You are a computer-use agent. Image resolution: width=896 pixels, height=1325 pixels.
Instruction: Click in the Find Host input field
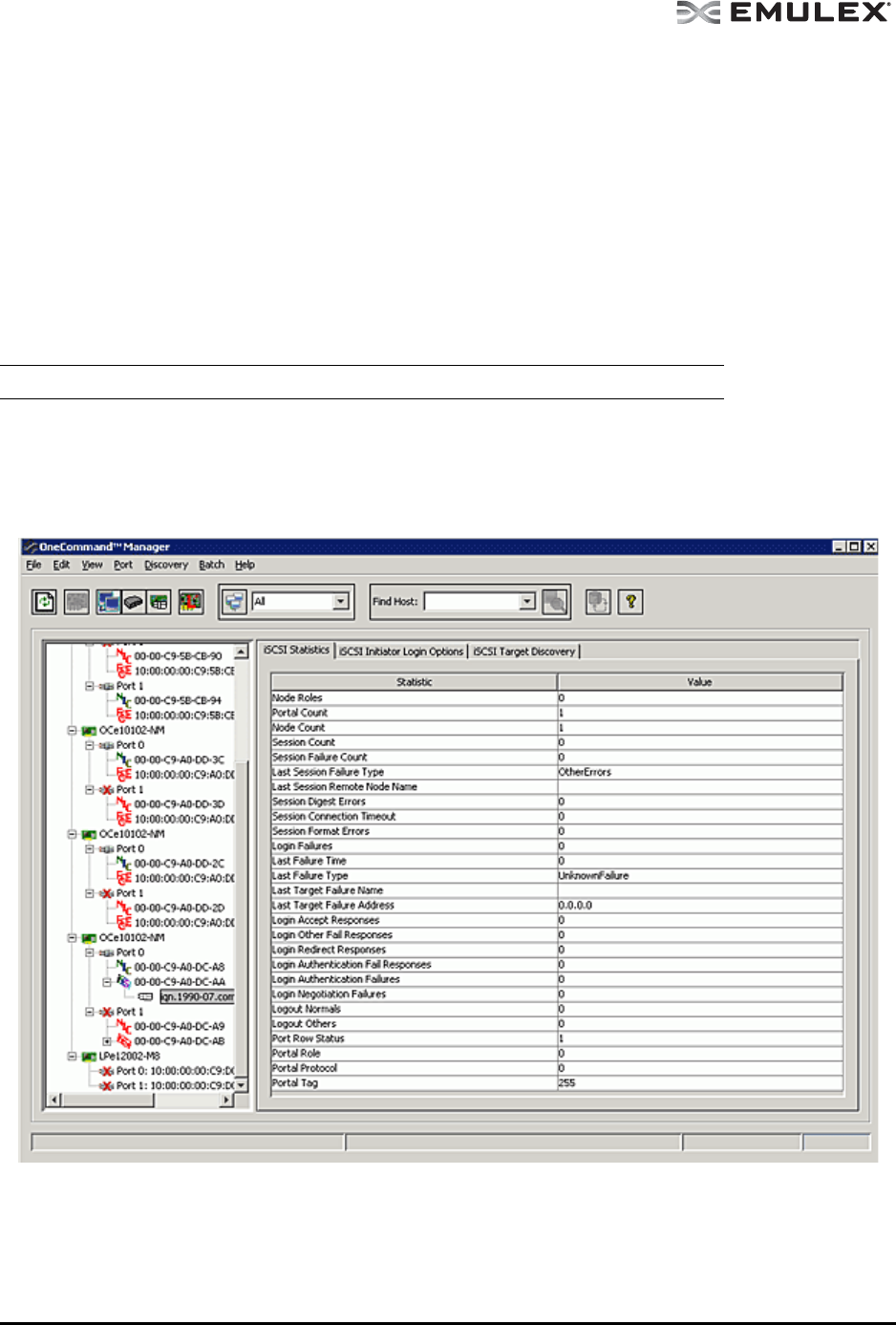click(472, 602)
